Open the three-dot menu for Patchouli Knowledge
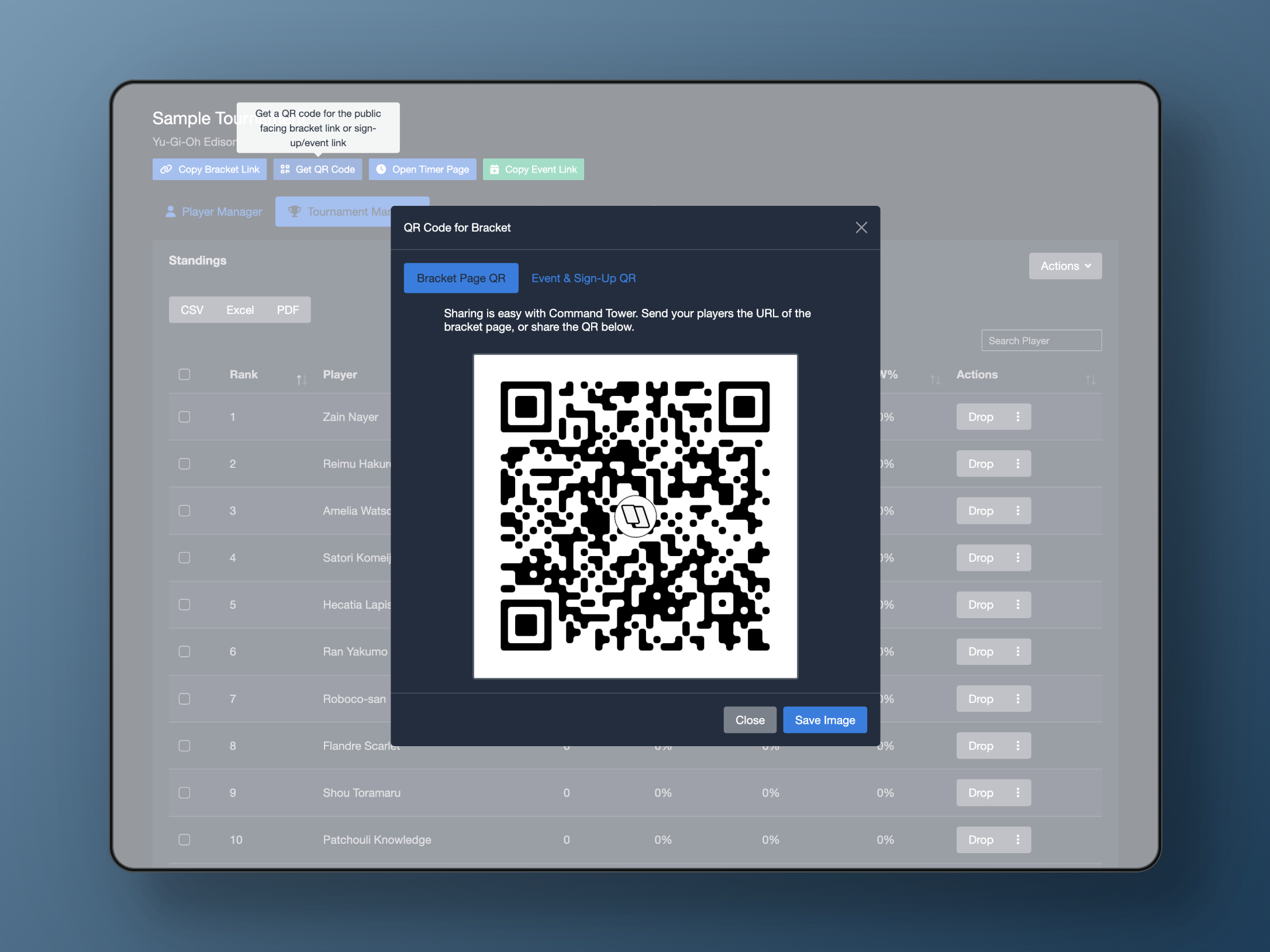The height and width of the screenshot is (952, 1270). click(x=1017, y=839)
